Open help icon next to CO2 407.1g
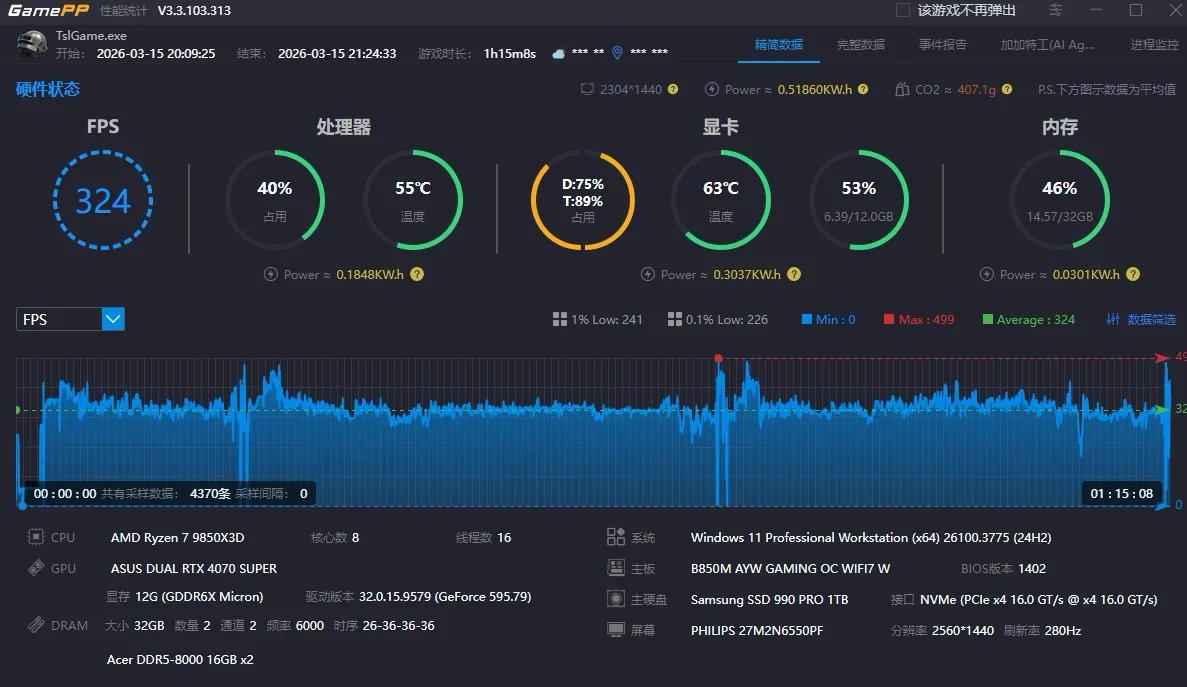1187x687 pixels. coord(1007,89)
